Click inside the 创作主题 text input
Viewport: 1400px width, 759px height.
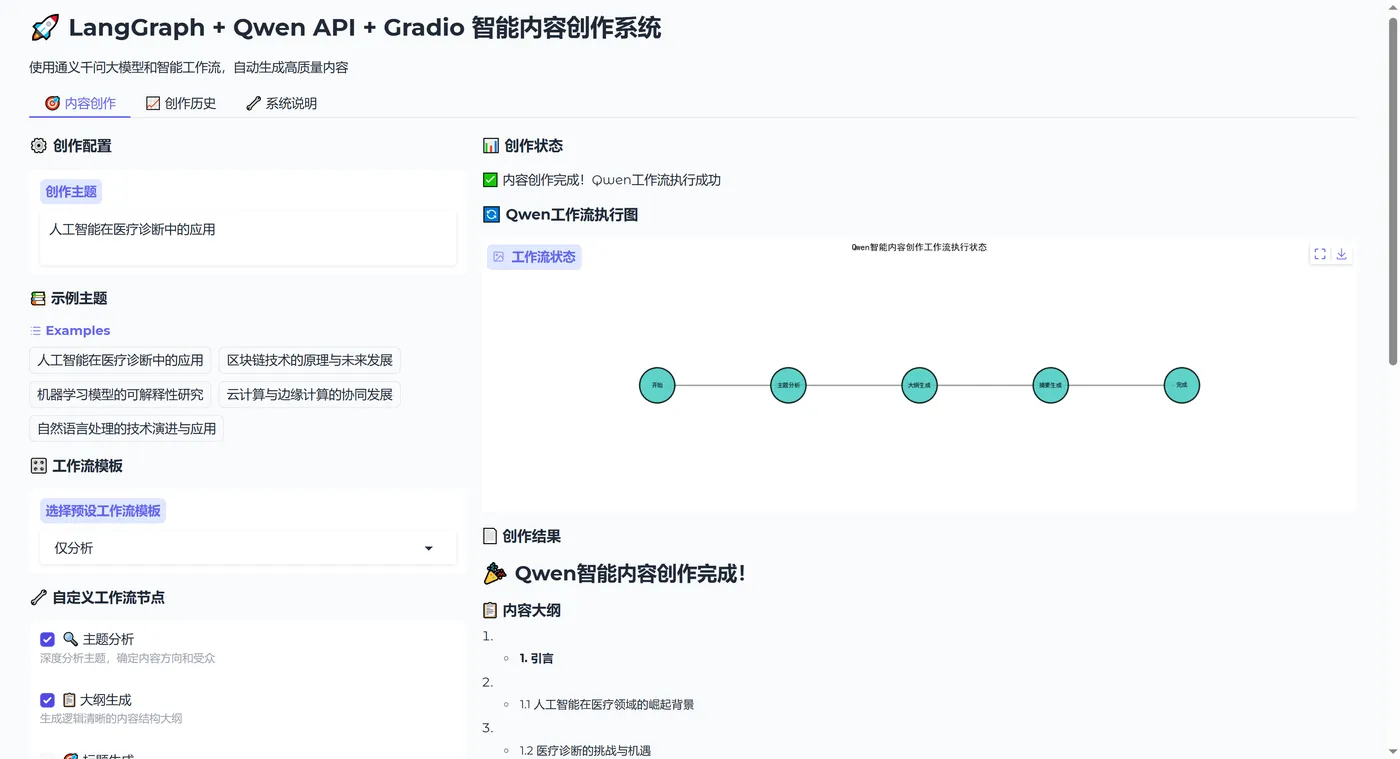(247, 237)
